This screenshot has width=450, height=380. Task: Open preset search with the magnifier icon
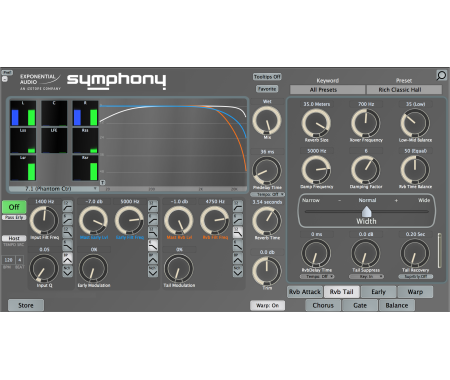coord(441,76)
